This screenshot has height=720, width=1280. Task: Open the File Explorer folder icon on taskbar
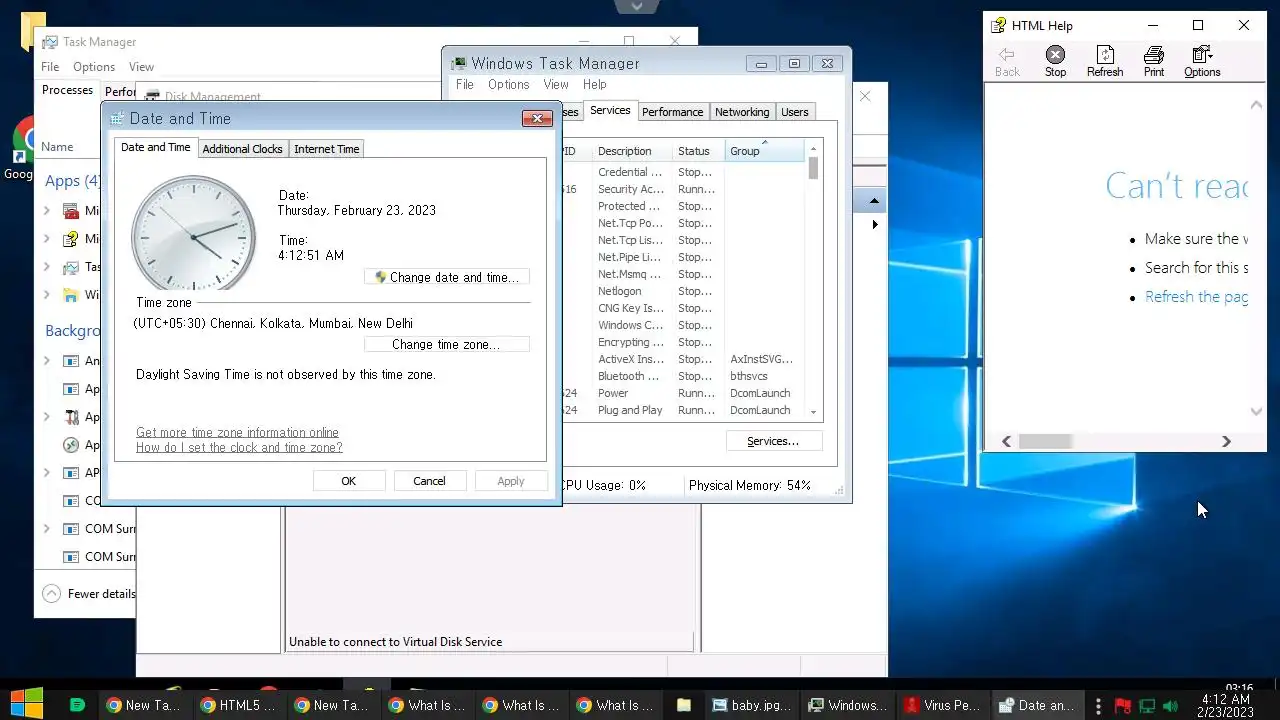684,705
